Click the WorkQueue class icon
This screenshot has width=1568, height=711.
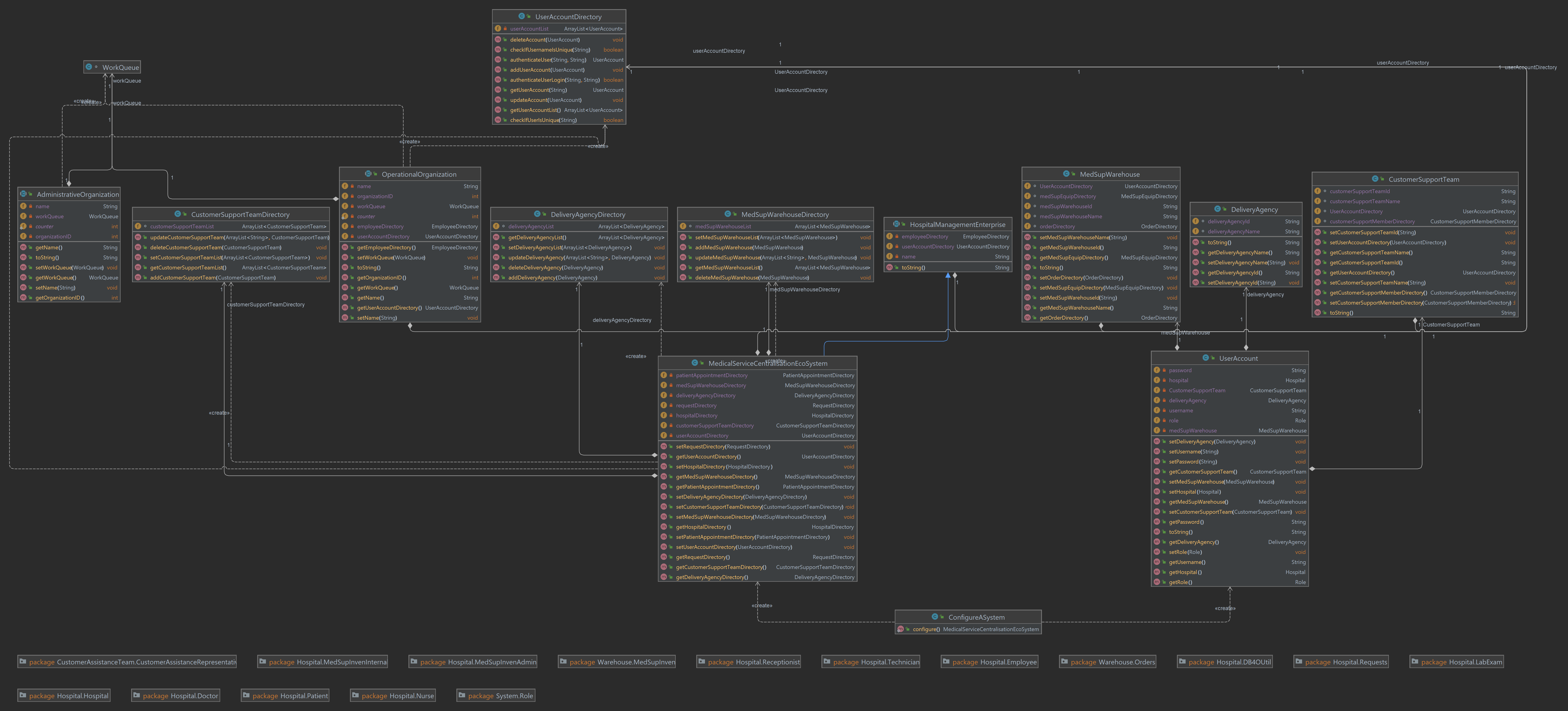pos(89,67)
